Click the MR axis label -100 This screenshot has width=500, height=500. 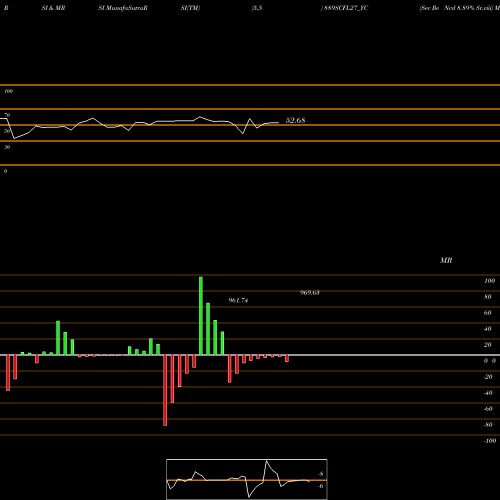[490, 441]
